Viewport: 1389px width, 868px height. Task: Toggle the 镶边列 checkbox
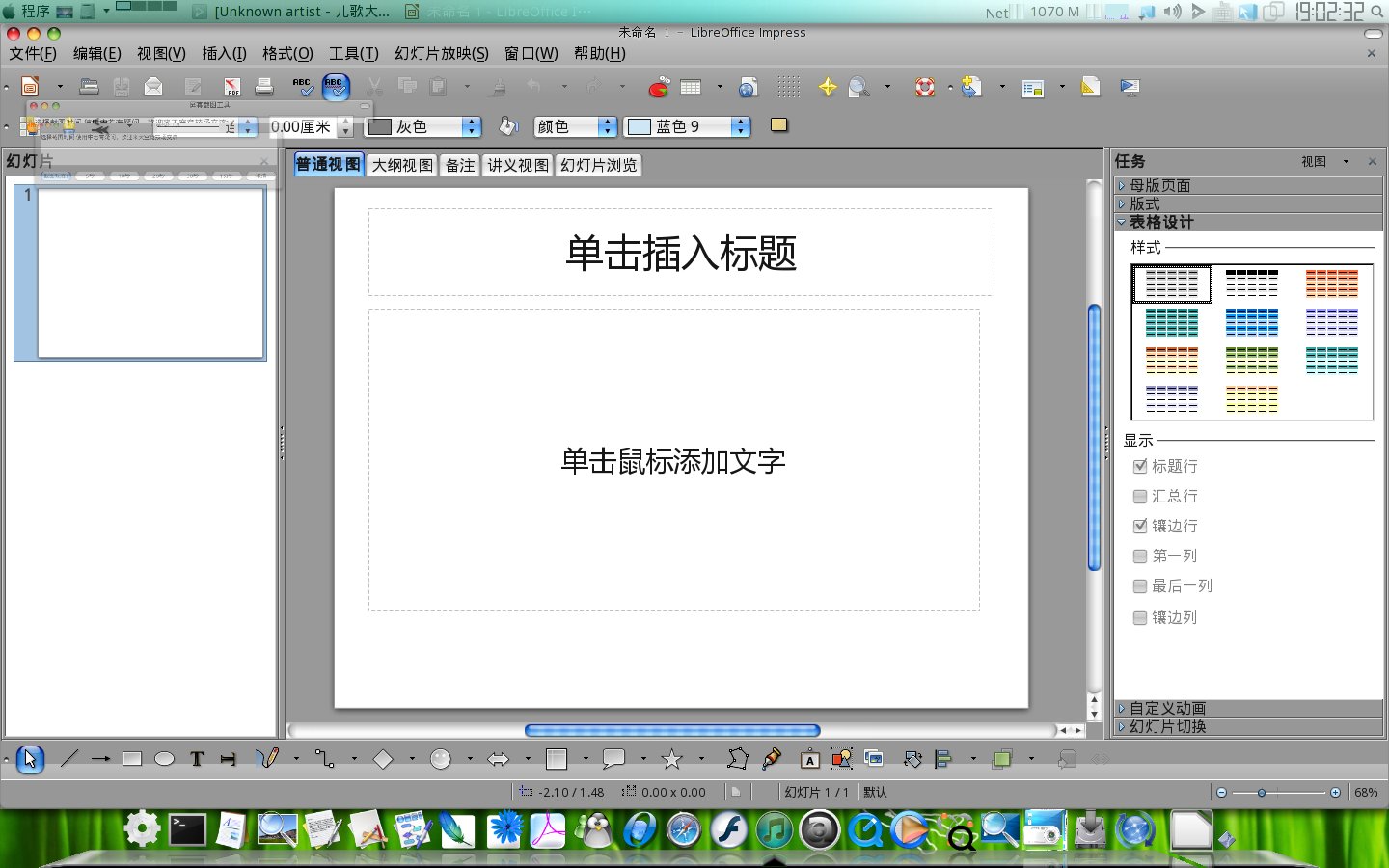pyautogui.click(x=1140, y=617)
